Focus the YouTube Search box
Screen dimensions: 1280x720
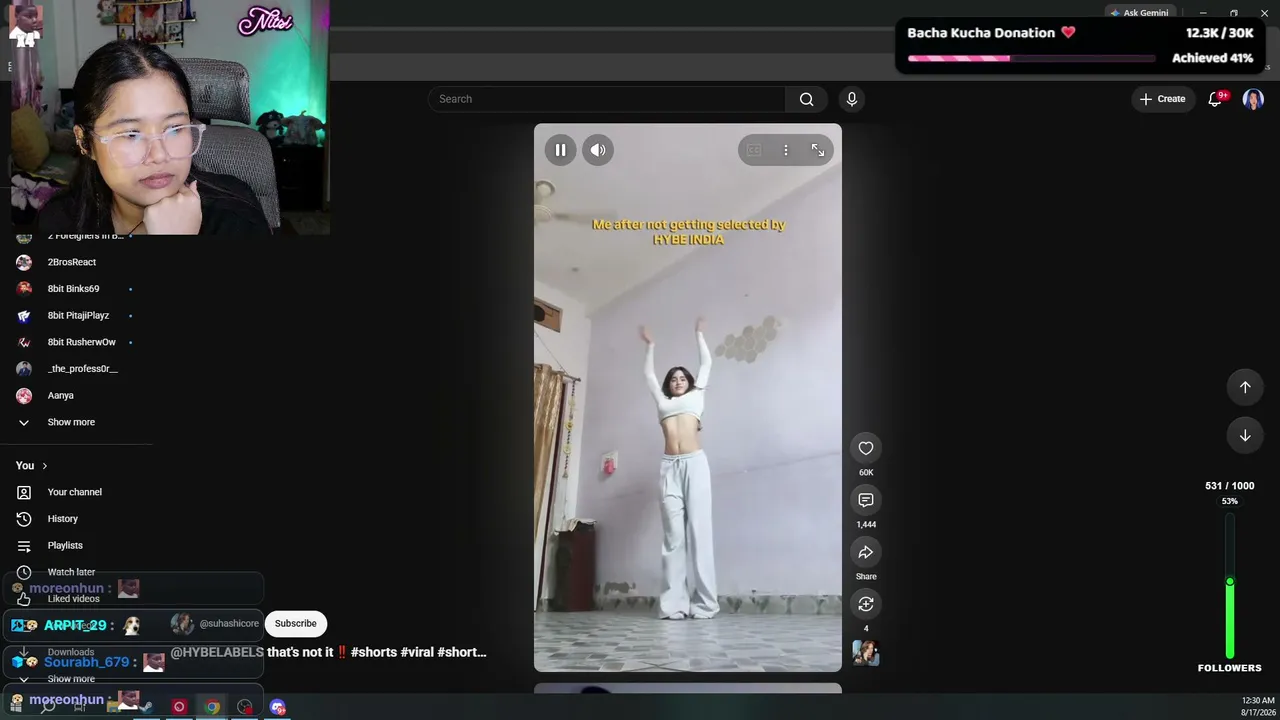(x=608, y=99)
